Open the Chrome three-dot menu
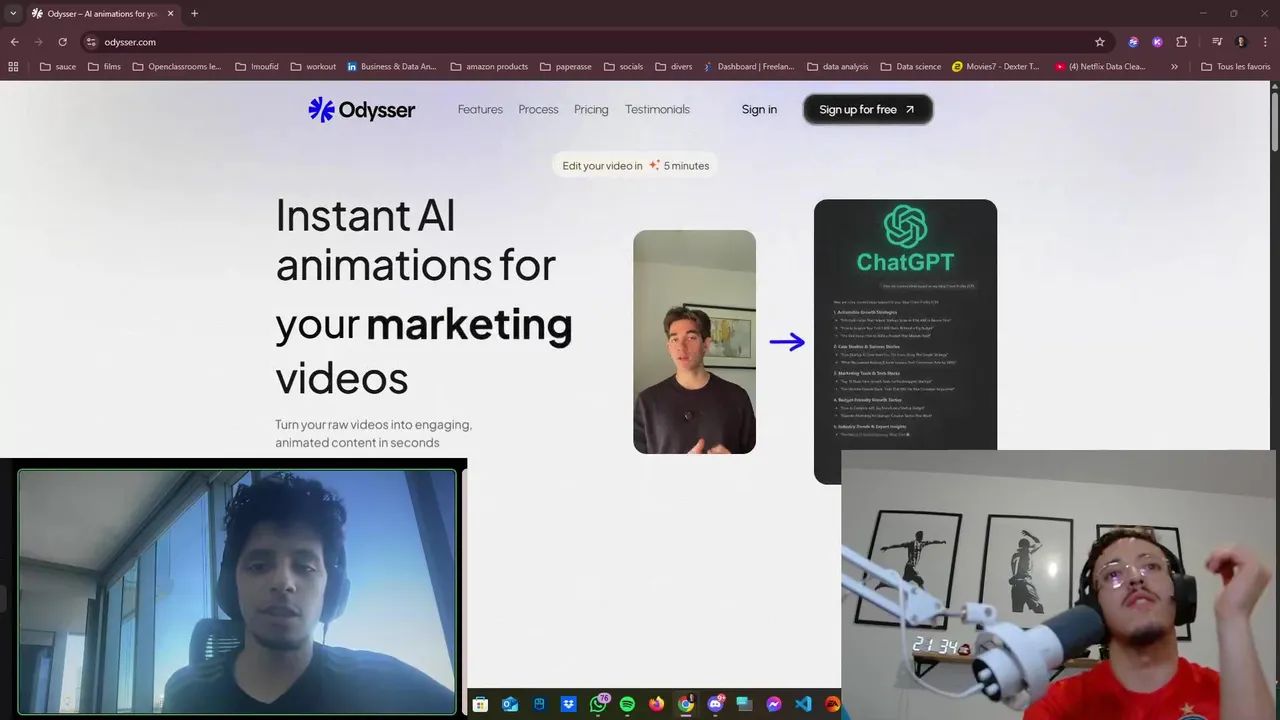This screenshot has width=1280, height=720. (1264, 42)
